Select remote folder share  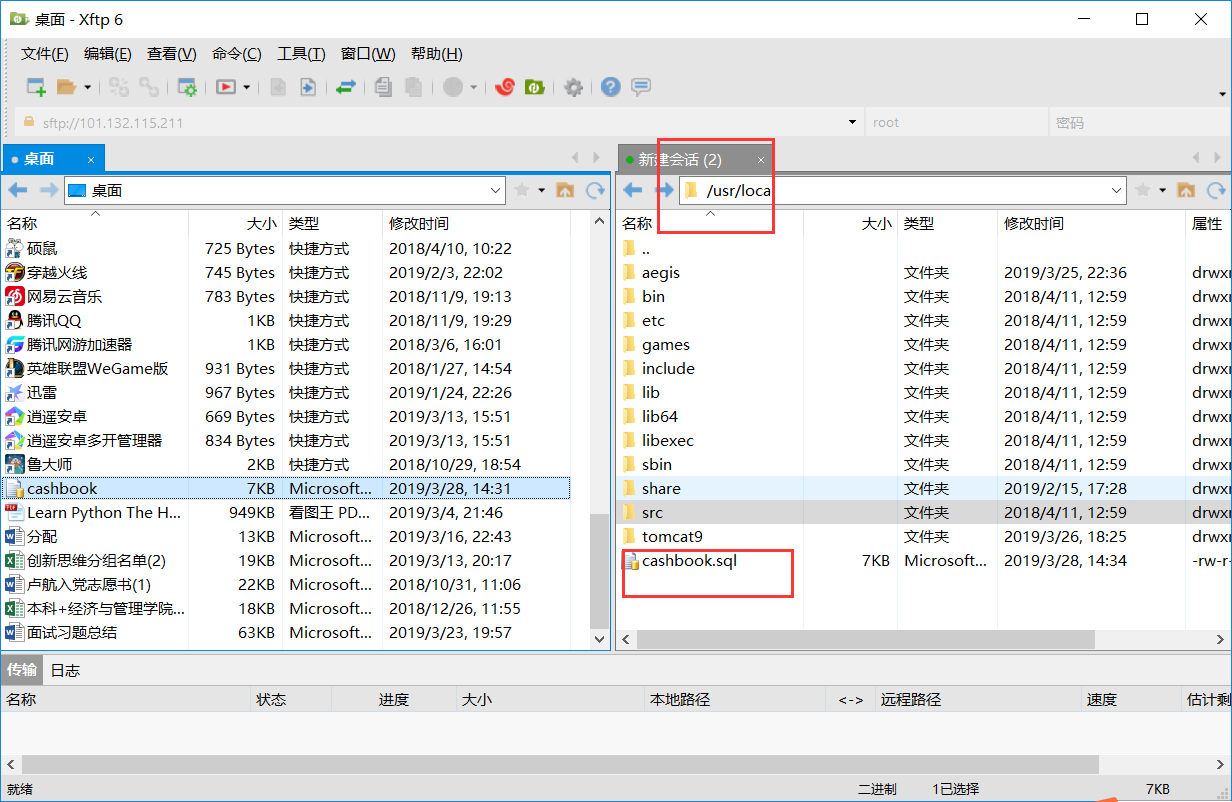tap(924, 489)
